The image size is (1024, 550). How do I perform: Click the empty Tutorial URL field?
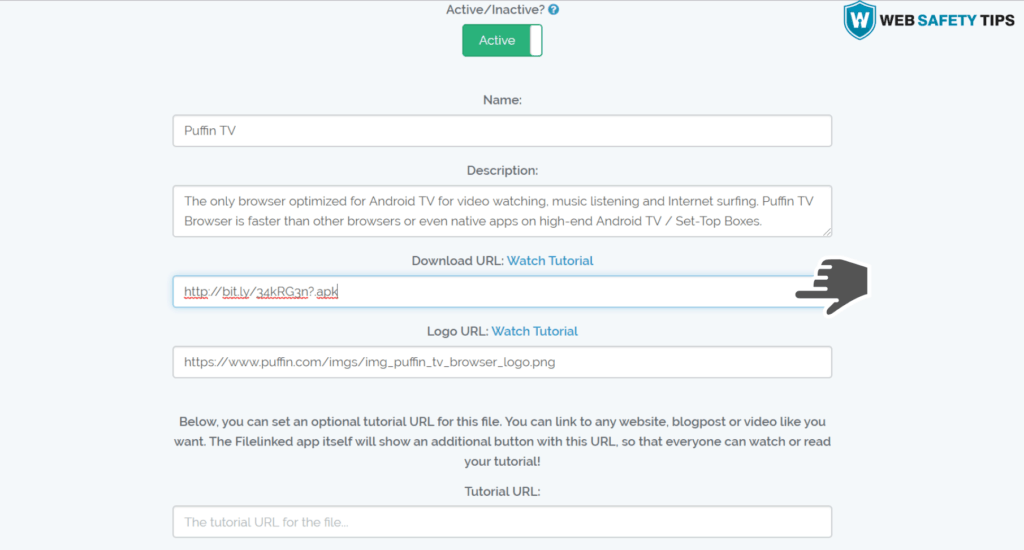(x=502, y=522)
